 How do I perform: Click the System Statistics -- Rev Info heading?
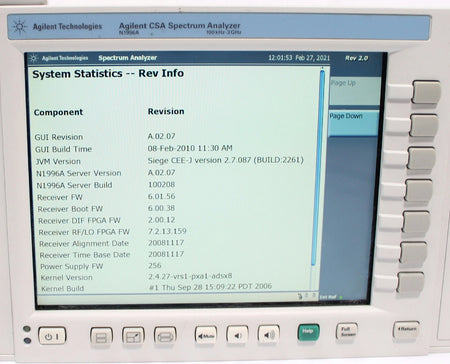coord(108,73)
